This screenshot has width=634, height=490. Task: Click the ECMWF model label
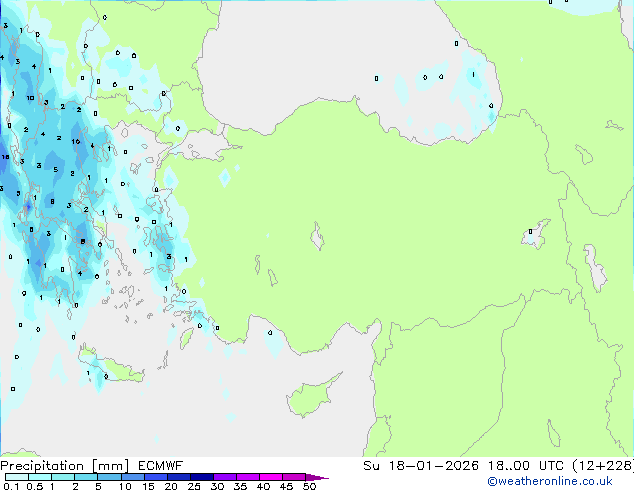[161, 466]
